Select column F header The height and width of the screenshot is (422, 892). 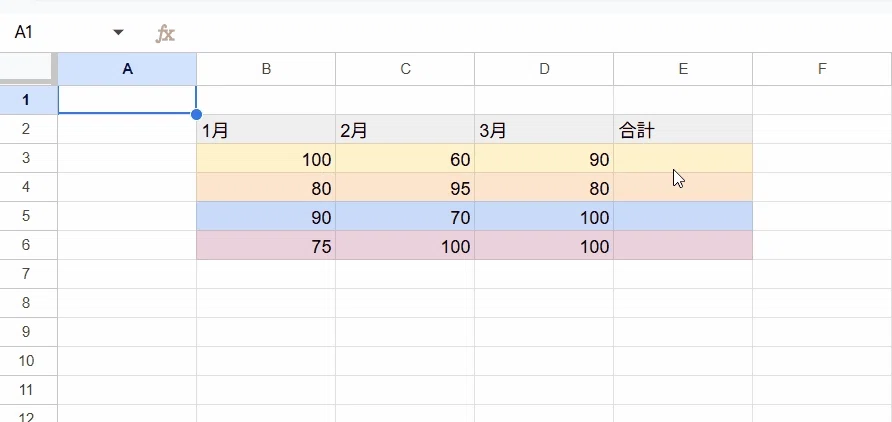click(x=822, y=69)
